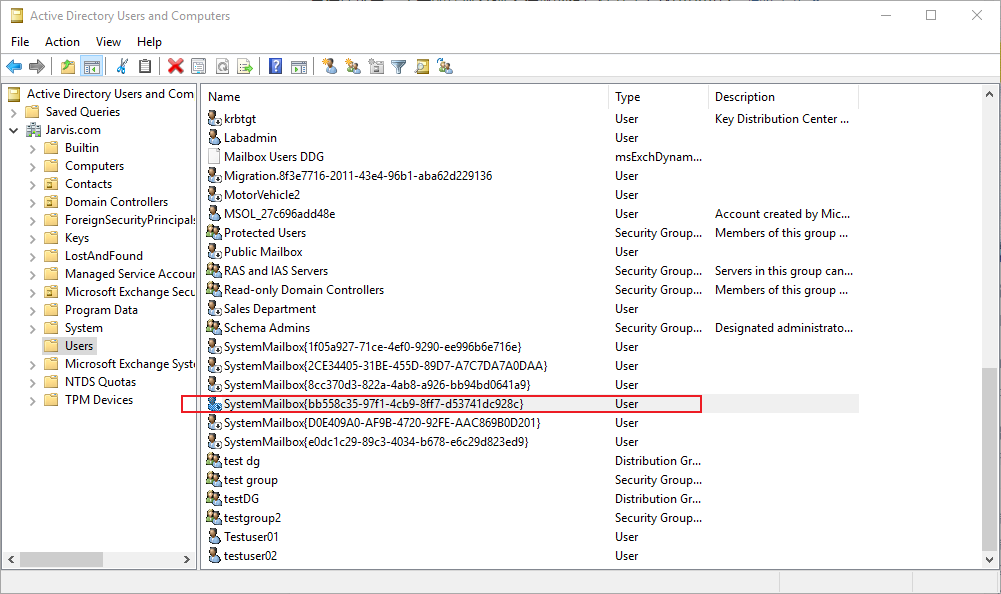The width and height of the screenshot is (1001, 594).
Task: Click Mailbox Users DDG document icon
Action: [214, 156]
